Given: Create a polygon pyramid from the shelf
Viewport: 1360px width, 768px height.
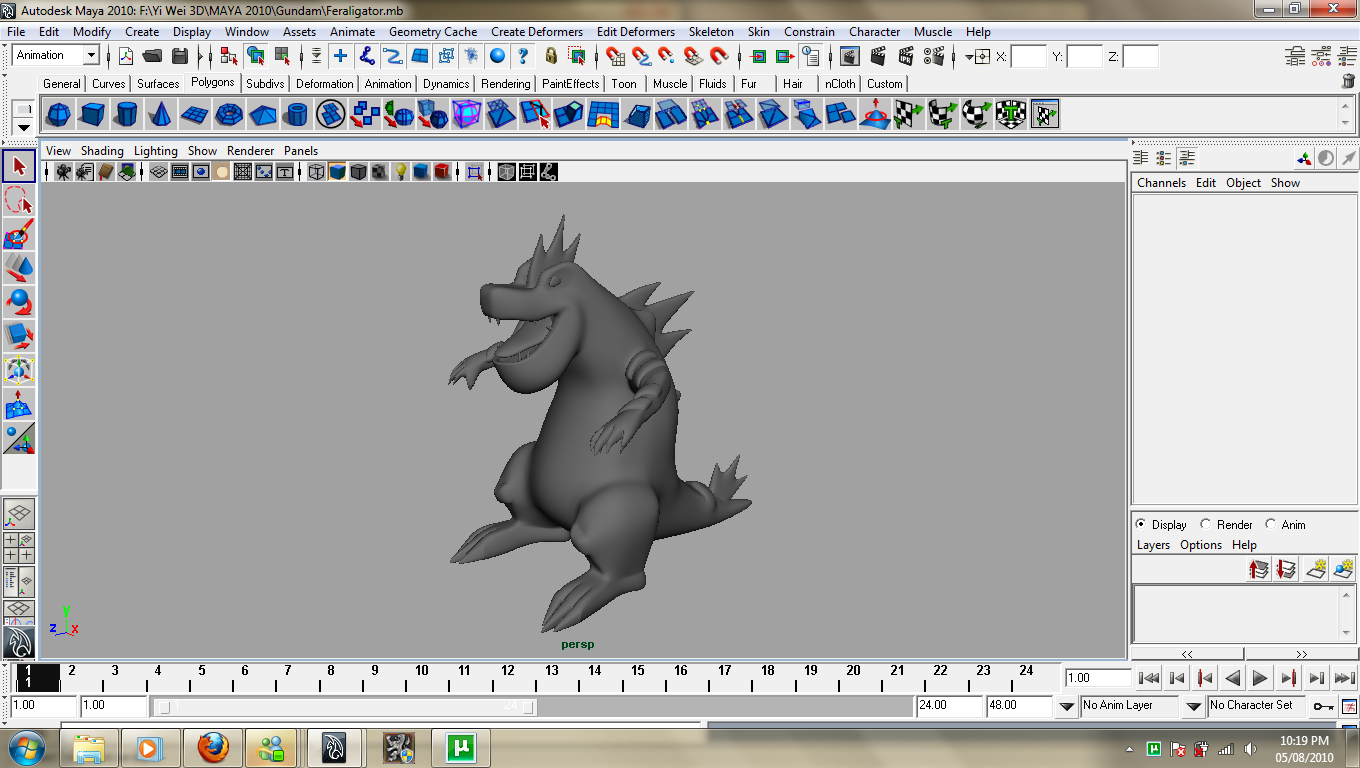Looking at the screenshot, I should [262, 115].
